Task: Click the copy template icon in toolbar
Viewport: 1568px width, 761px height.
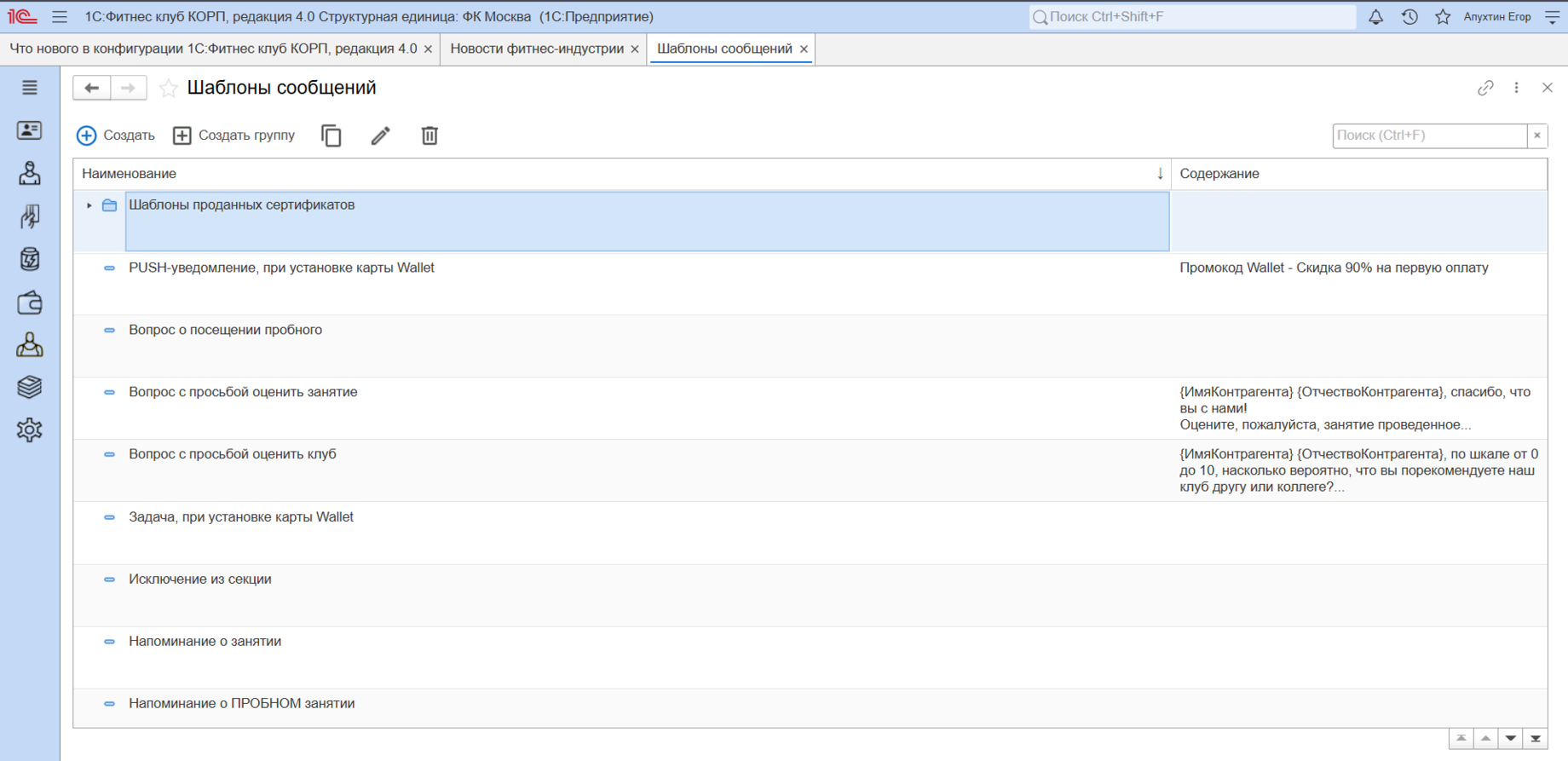Action: pos(331,135)
